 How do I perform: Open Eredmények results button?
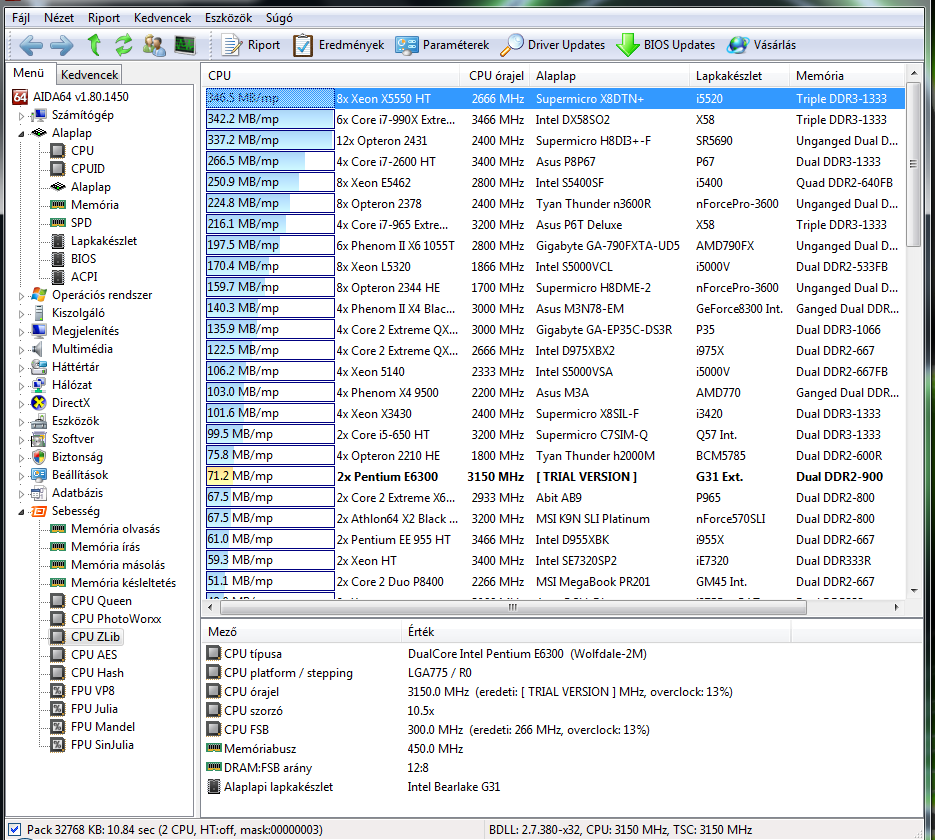[x=338, y=45]
